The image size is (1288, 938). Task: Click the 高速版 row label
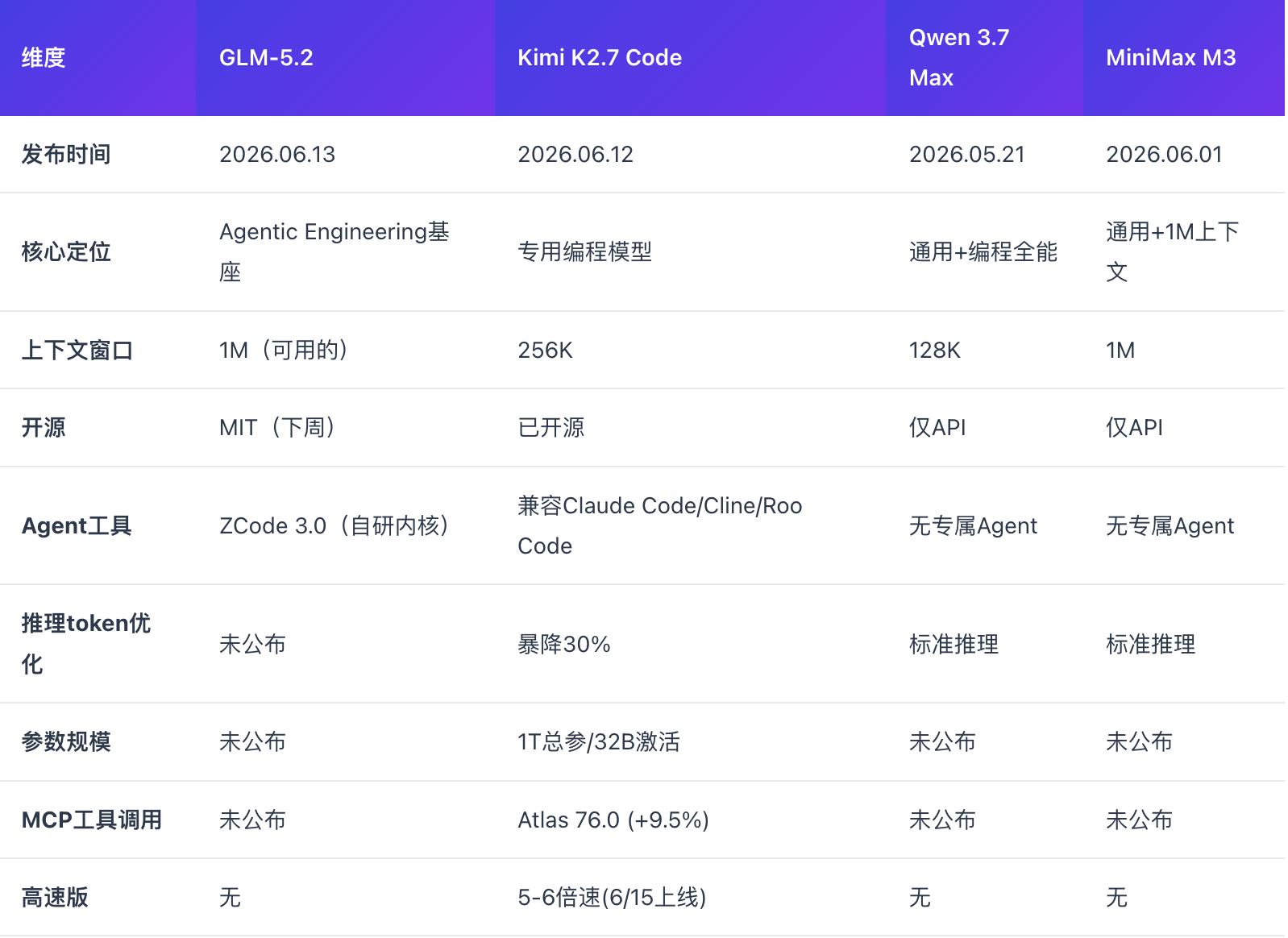click(55, 898)
